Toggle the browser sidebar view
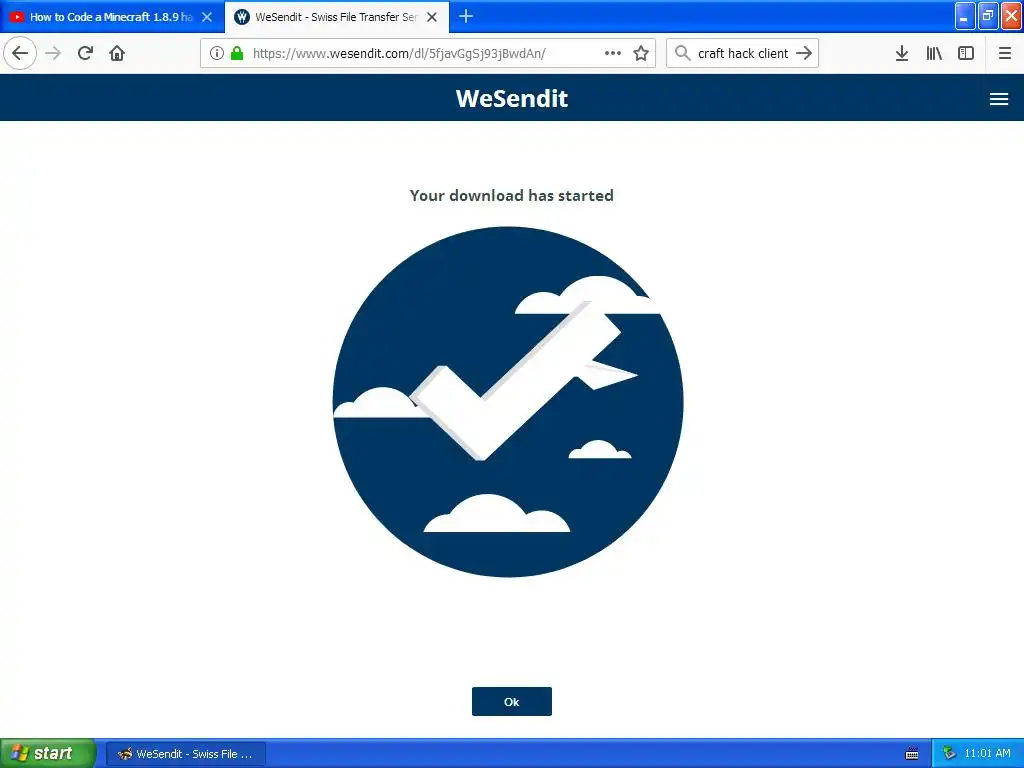 click(966, 53)
